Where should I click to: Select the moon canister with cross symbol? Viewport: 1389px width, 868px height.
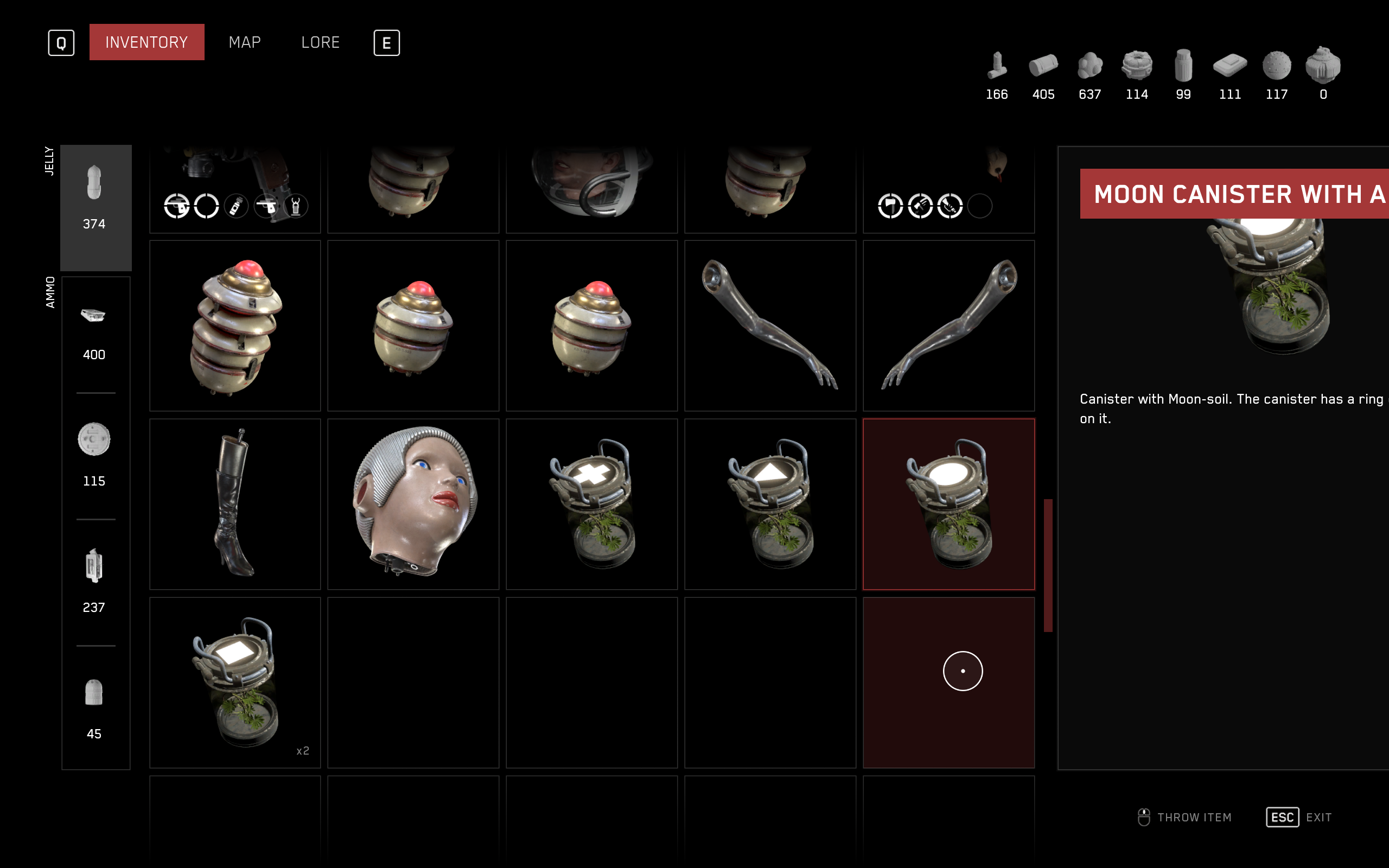pyautogui.click(x=592, y=504)
